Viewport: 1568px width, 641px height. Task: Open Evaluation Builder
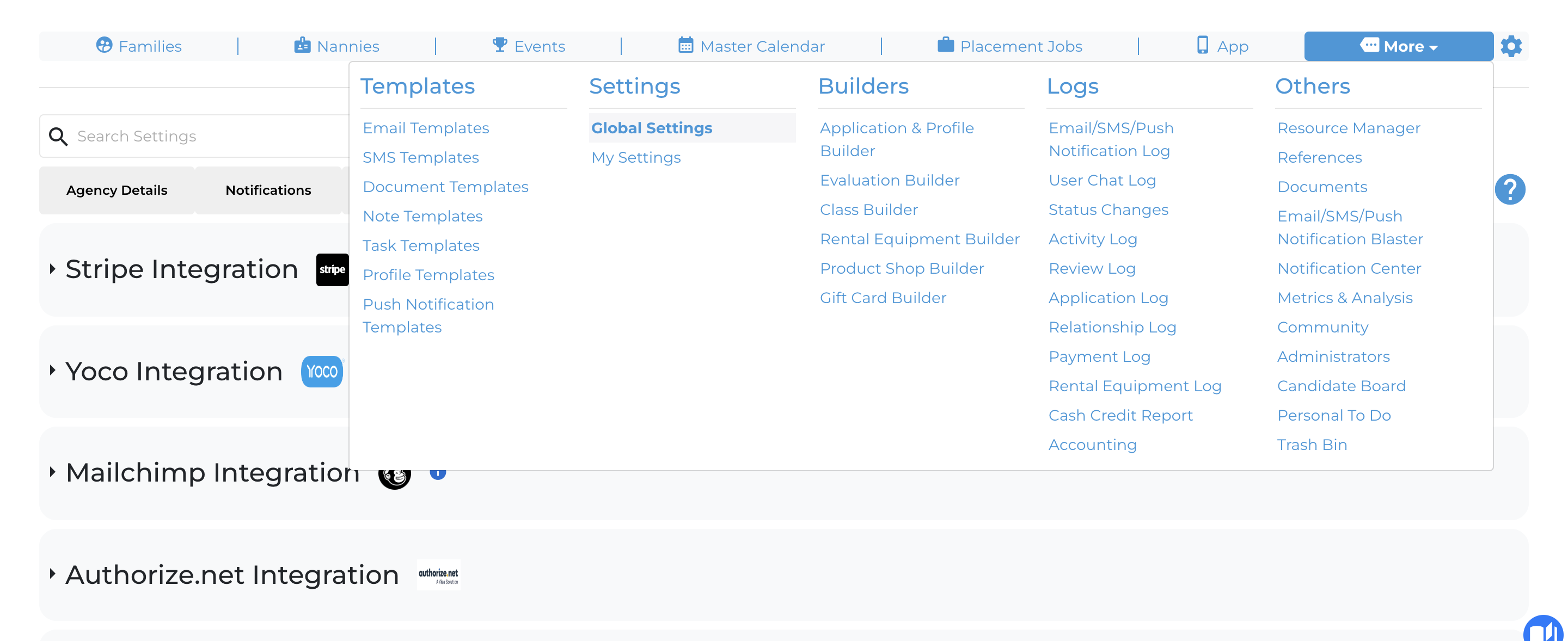(889, 181)
